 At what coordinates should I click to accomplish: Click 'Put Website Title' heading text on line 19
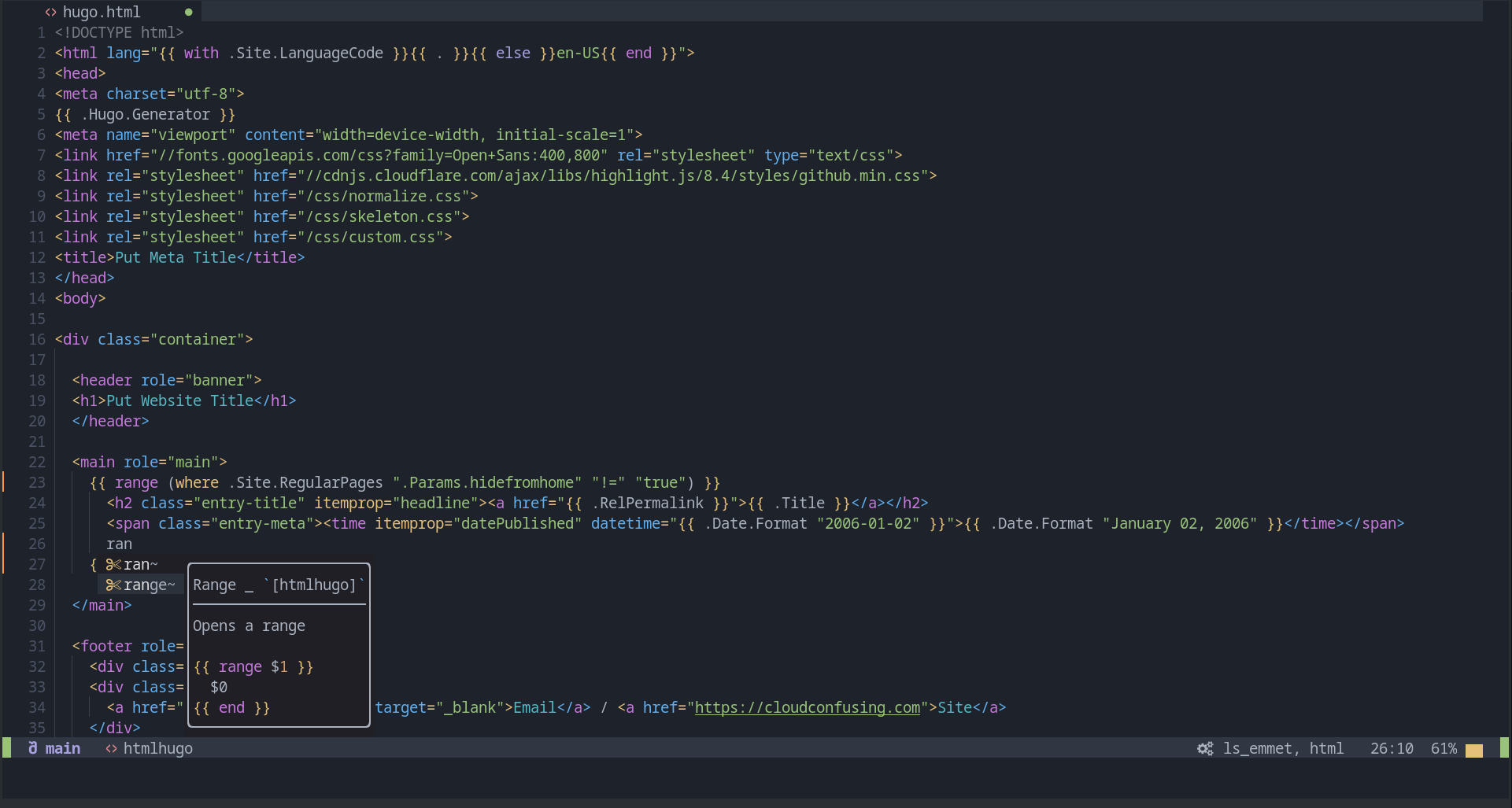tap(180, 400)
